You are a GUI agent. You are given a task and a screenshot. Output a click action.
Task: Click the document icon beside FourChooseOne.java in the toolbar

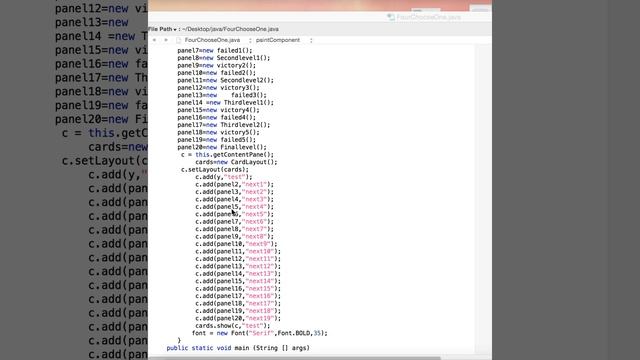point(179,40)
